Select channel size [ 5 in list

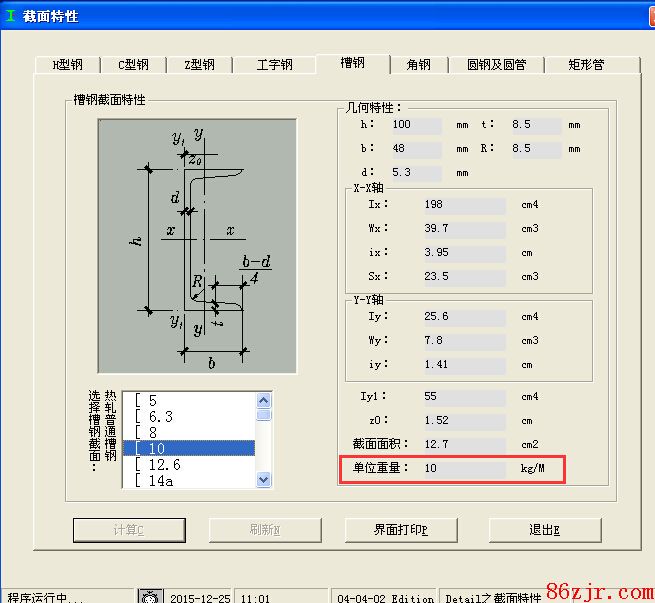tap(190, 401)
